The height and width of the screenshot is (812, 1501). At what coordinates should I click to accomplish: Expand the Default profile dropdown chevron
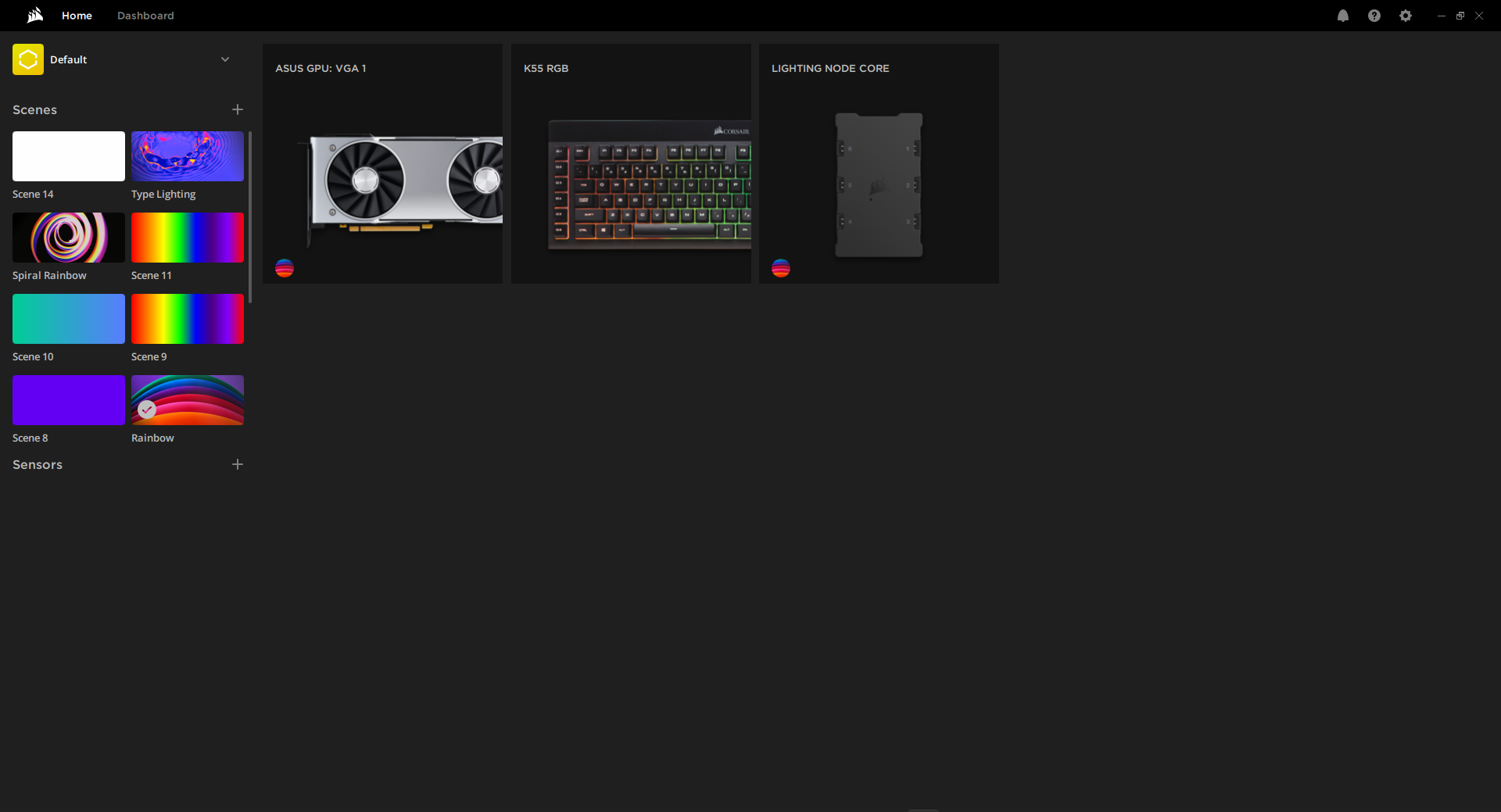coord(225,59)
